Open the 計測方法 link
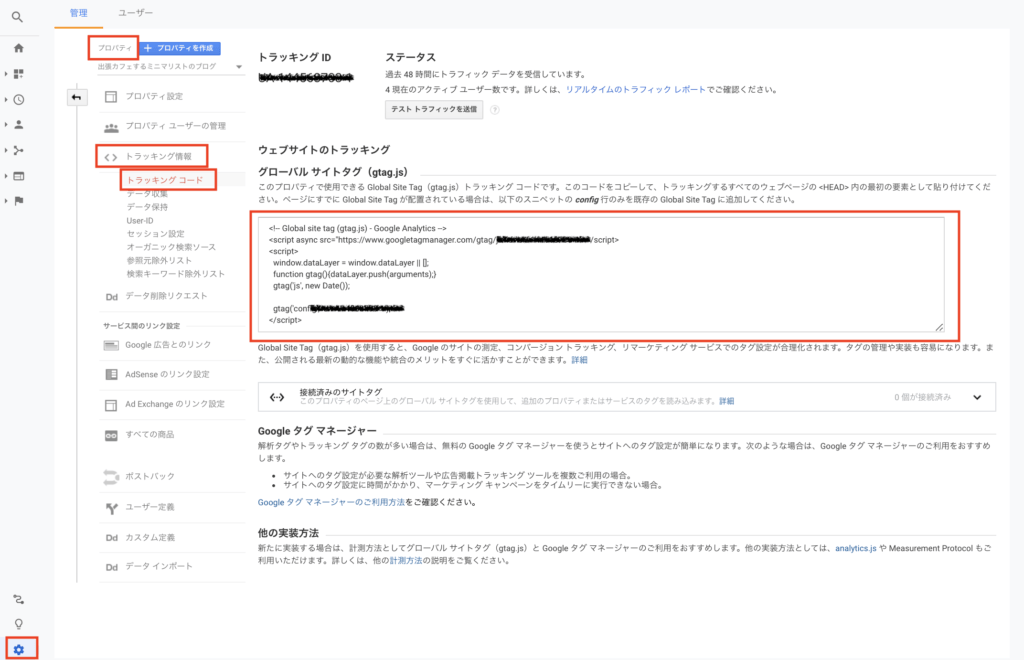 tap(406, 561)
